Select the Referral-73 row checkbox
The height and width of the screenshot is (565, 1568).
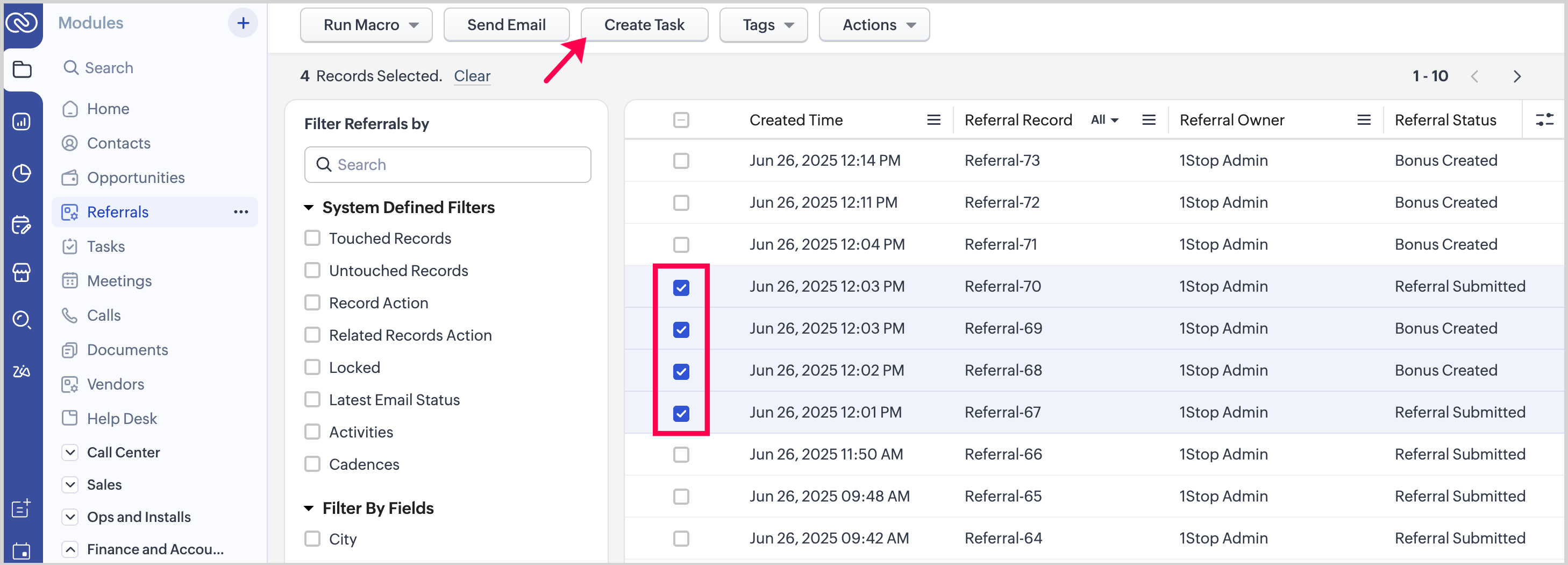(681, 161)
